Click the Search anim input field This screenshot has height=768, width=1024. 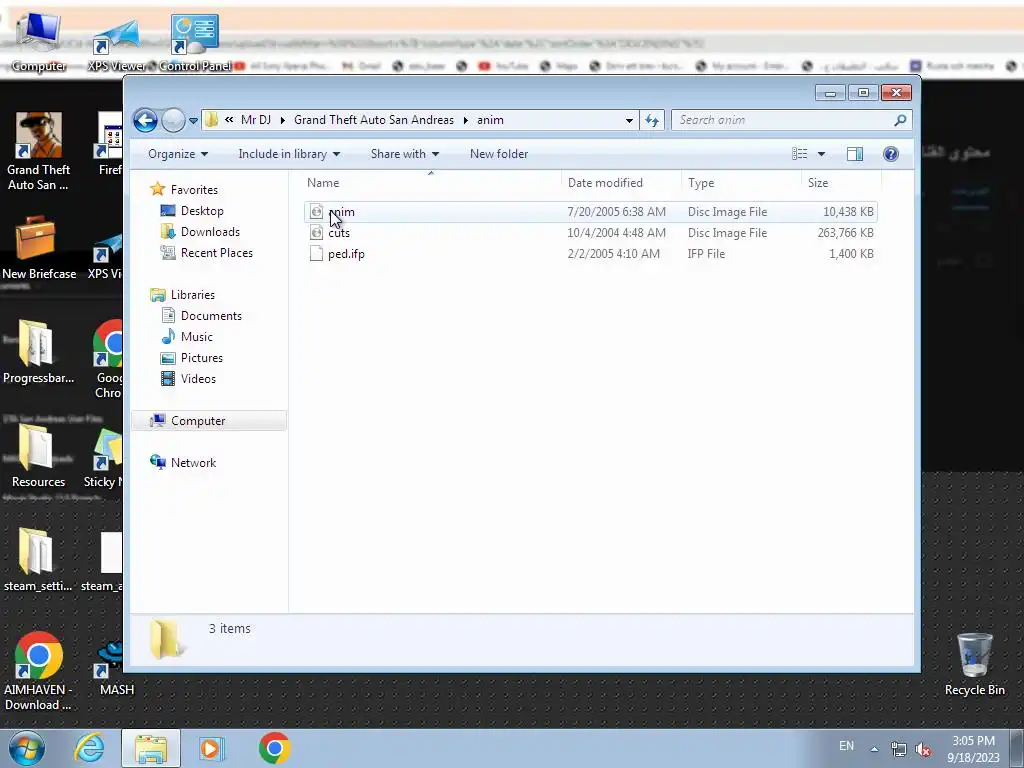click(781, 120)
